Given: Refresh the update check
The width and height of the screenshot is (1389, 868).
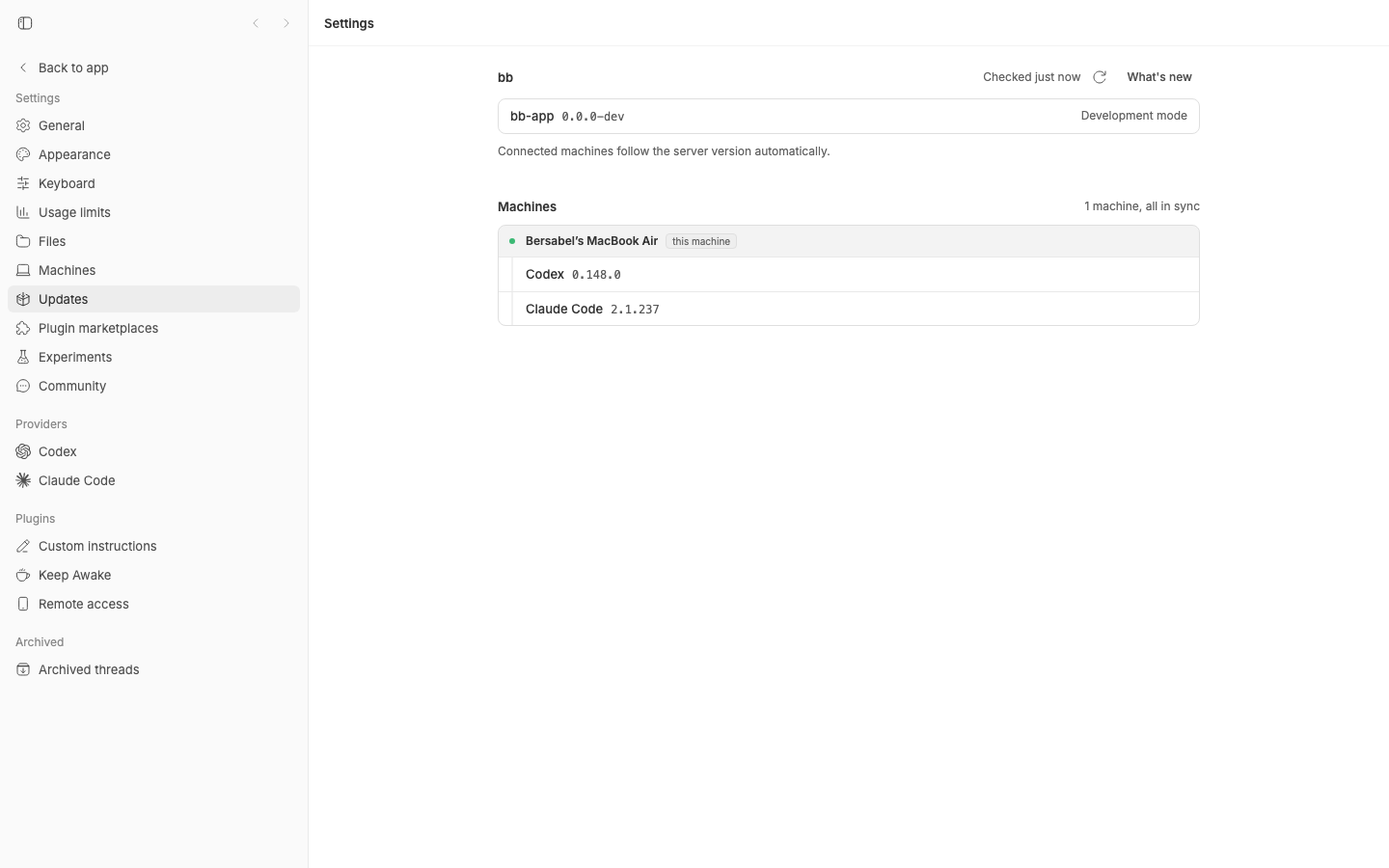Looking at the screenshot, I should pos(1100,77).
